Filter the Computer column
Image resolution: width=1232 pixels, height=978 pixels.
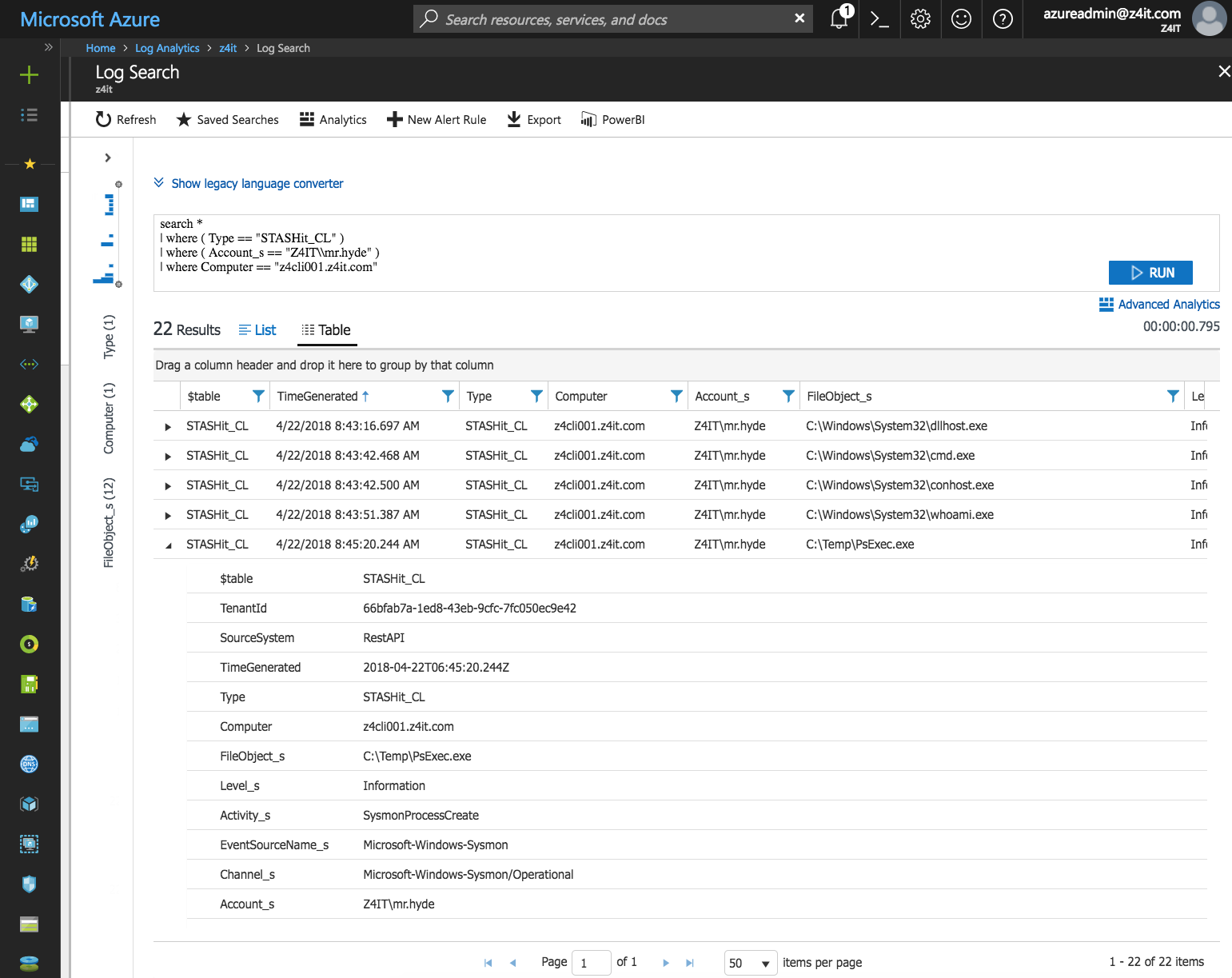[x=676, y=396]
